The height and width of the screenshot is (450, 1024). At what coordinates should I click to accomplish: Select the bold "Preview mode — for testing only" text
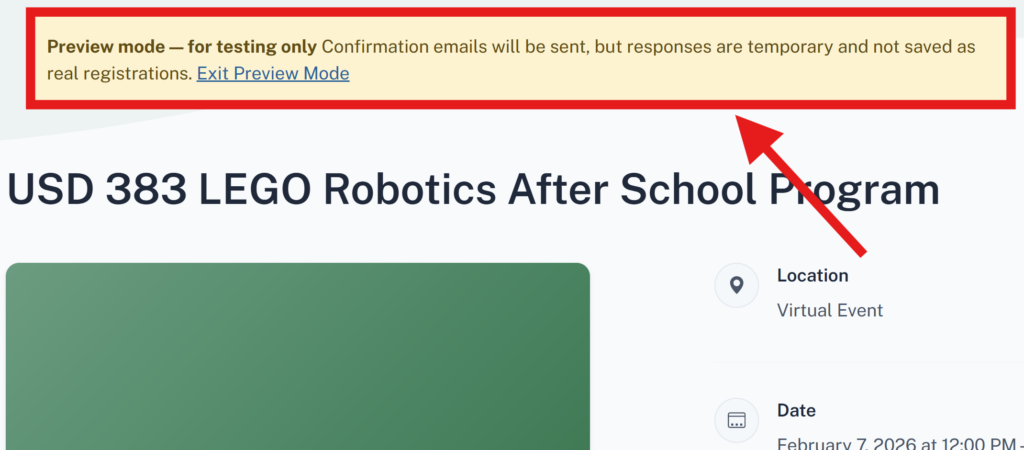(x=182, y=47)
